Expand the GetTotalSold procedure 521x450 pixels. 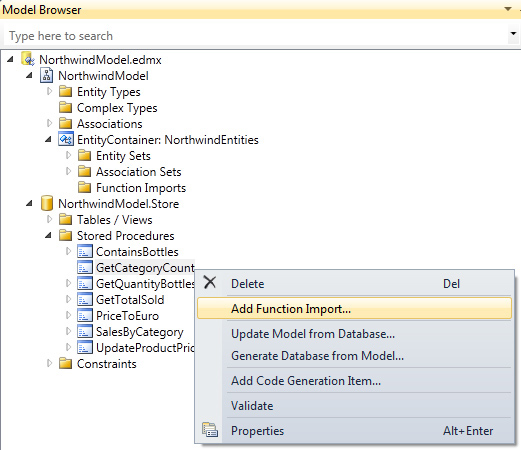pos(68,299)
